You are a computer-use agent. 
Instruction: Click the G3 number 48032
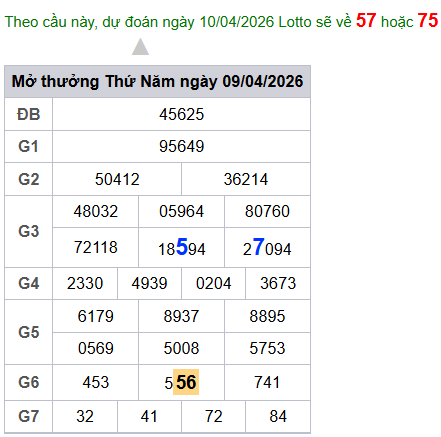(96, 211)
